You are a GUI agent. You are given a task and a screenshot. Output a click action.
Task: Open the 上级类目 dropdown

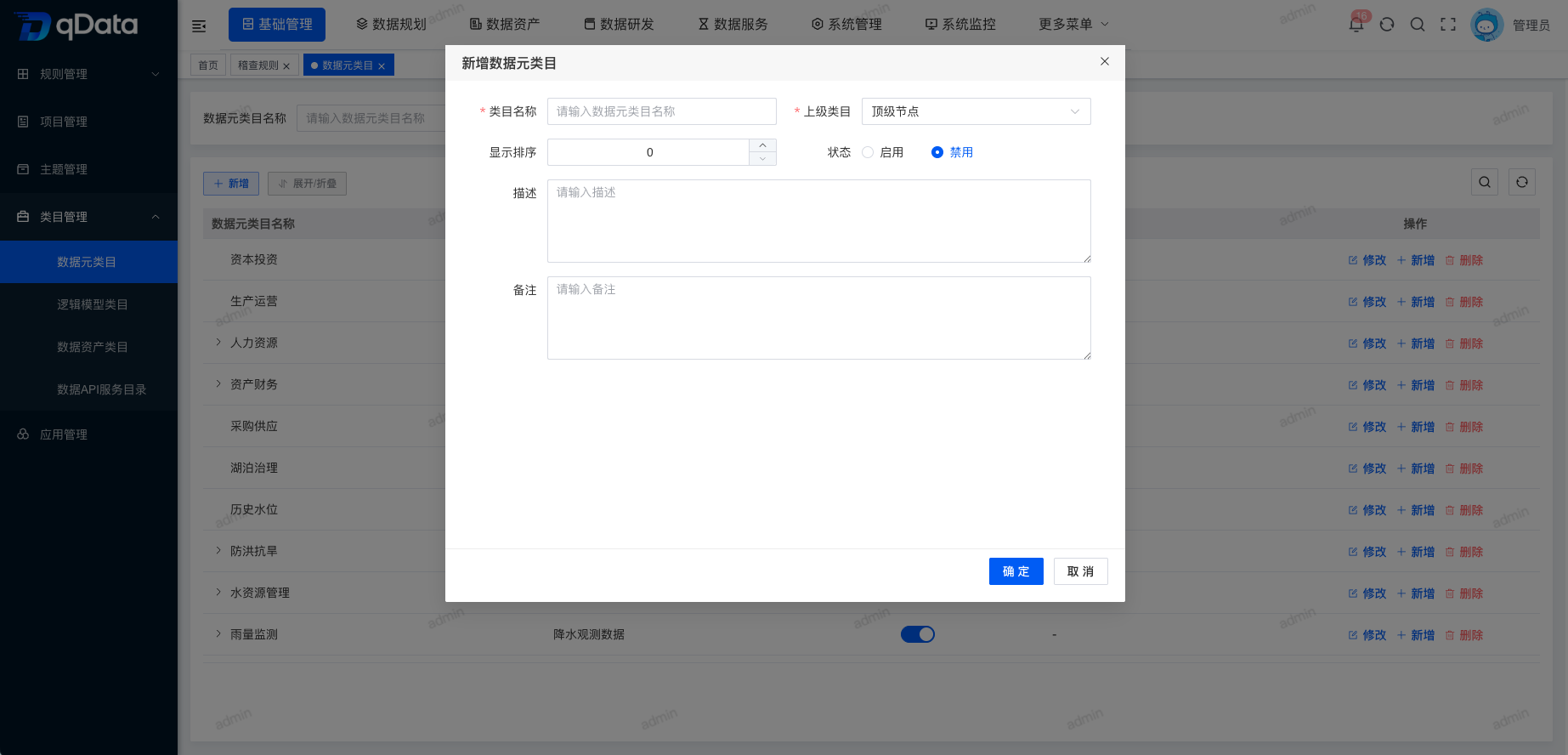click(x=976, y=111)
